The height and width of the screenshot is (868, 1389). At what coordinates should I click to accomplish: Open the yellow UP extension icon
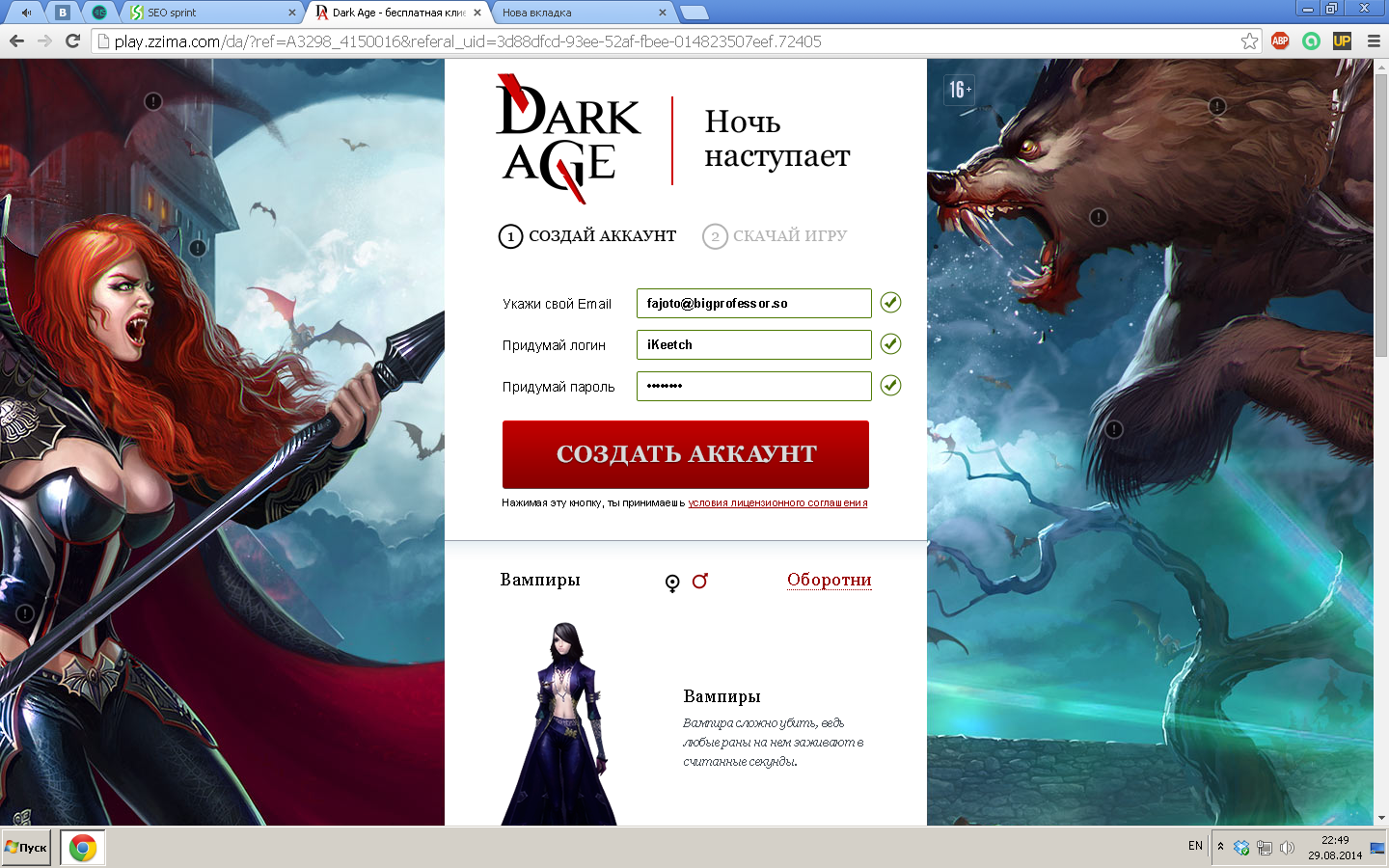point(1342,41)
